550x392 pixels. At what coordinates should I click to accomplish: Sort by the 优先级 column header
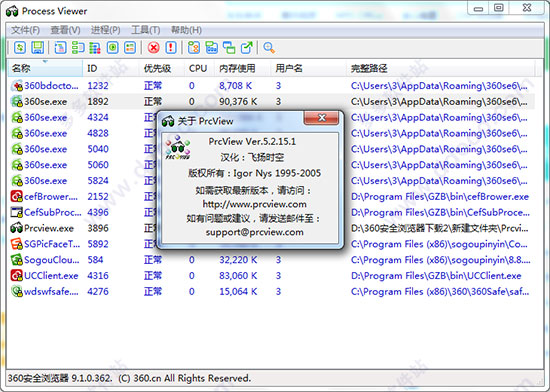(162, 68)
